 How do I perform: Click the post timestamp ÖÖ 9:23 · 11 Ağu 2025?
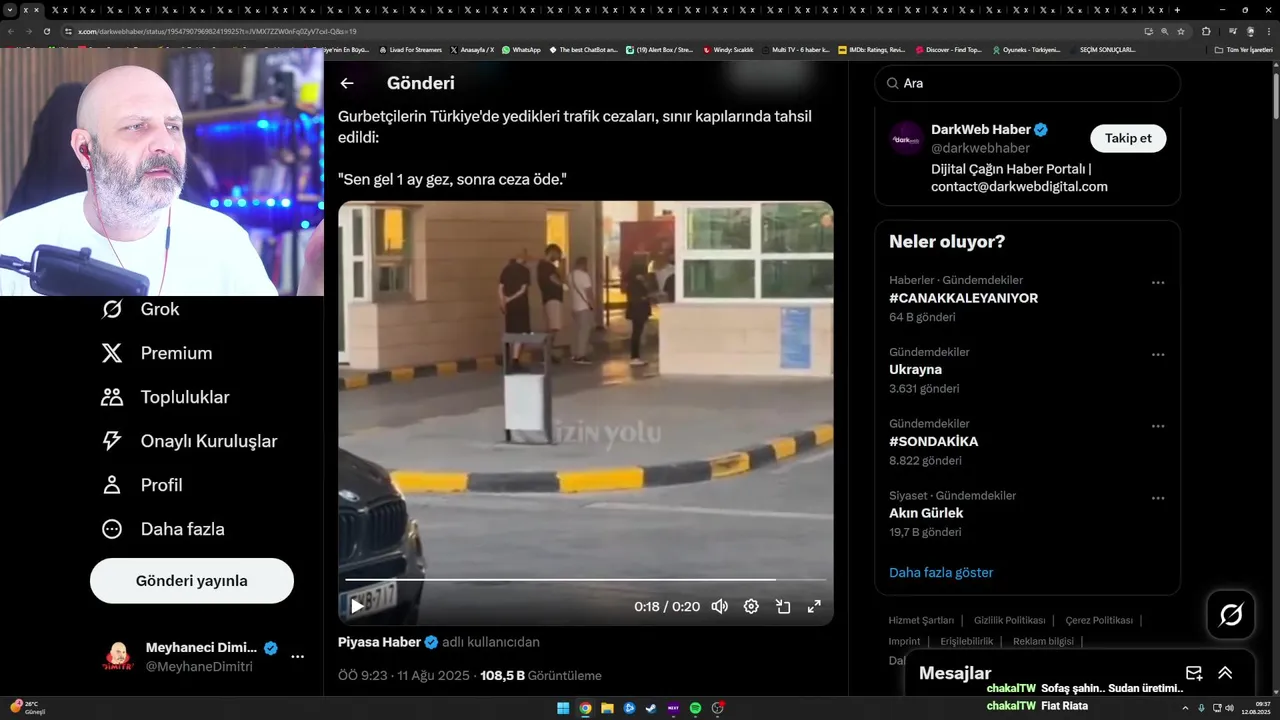[403, 675]
